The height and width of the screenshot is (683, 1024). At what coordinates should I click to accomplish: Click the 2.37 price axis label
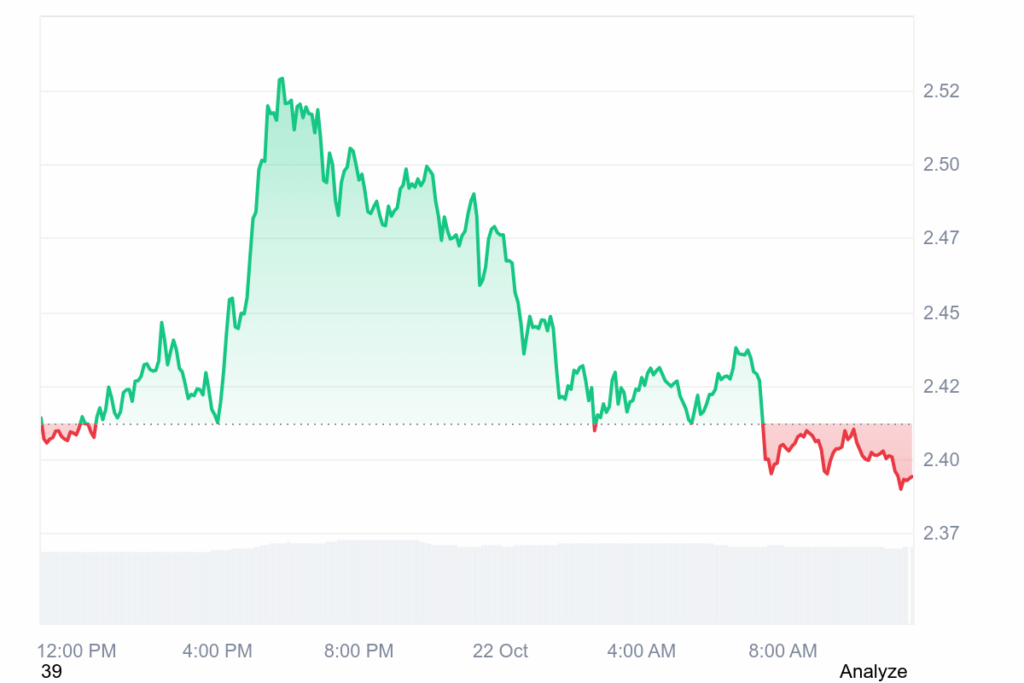(x=940, y=533)
